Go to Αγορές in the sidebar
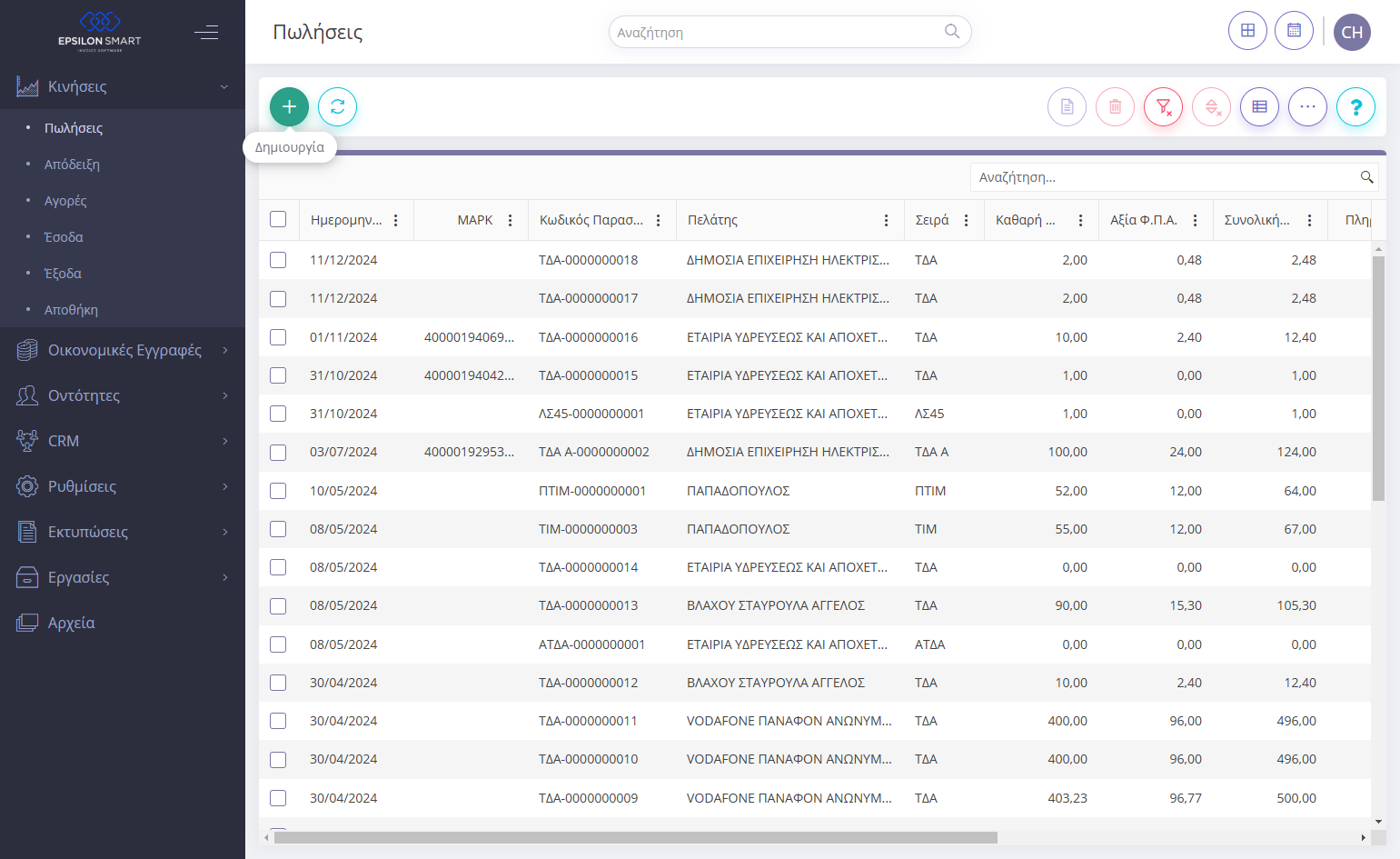The image size is (1400, 859). [x=65, y=201]
